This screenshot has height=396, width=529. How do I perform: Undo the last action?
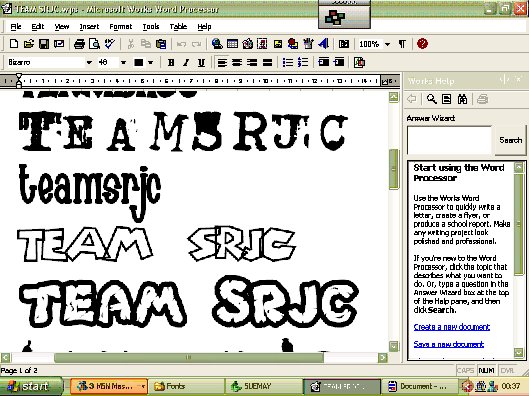point(181,44)
